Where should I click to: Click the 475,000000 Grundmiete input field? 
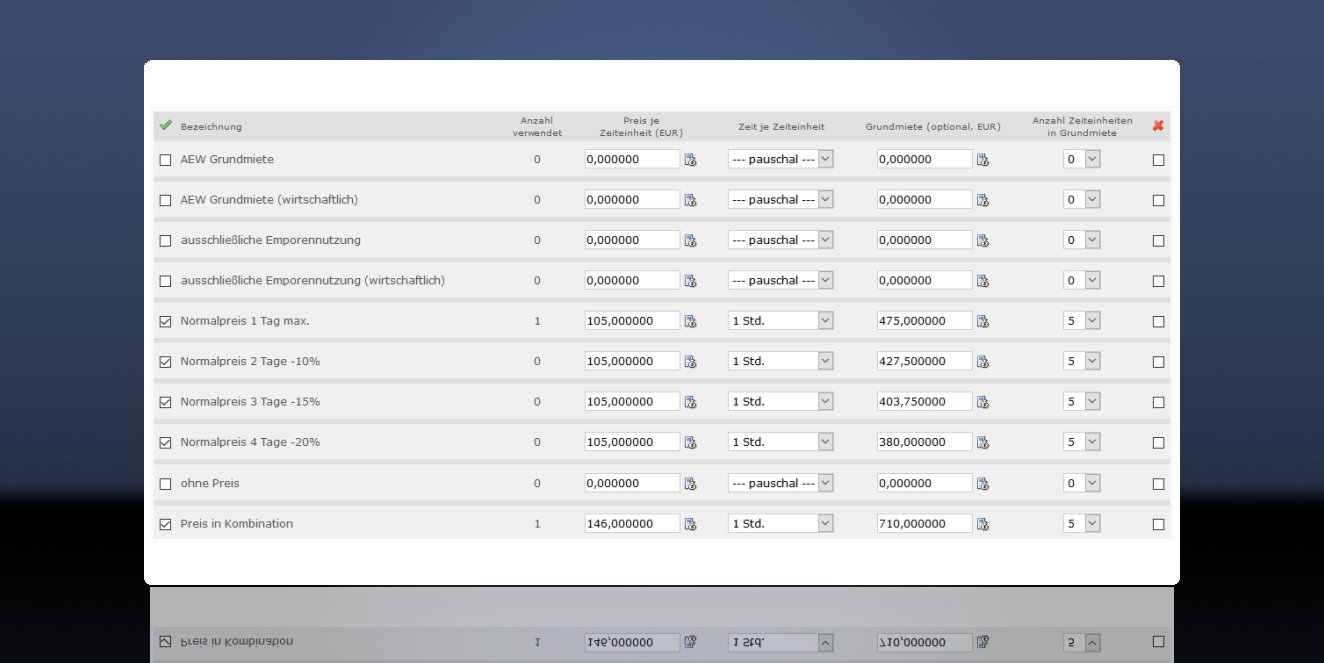tap(925, 321)
